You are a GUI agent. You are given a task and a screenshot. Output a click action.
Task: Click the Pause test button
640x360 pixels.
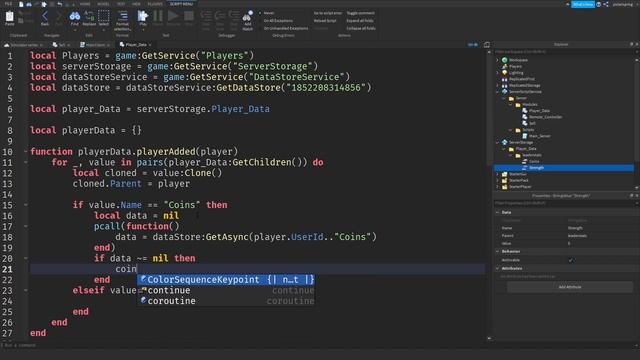[158, 17]
